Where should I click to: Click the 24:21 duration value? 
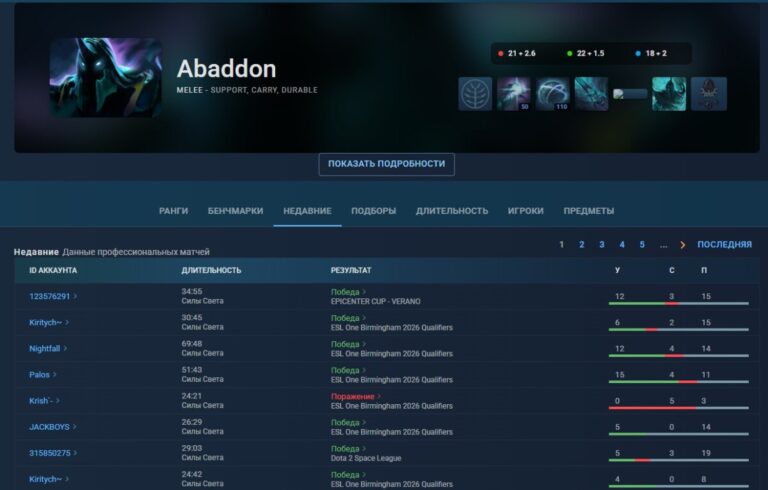[192, 396]
